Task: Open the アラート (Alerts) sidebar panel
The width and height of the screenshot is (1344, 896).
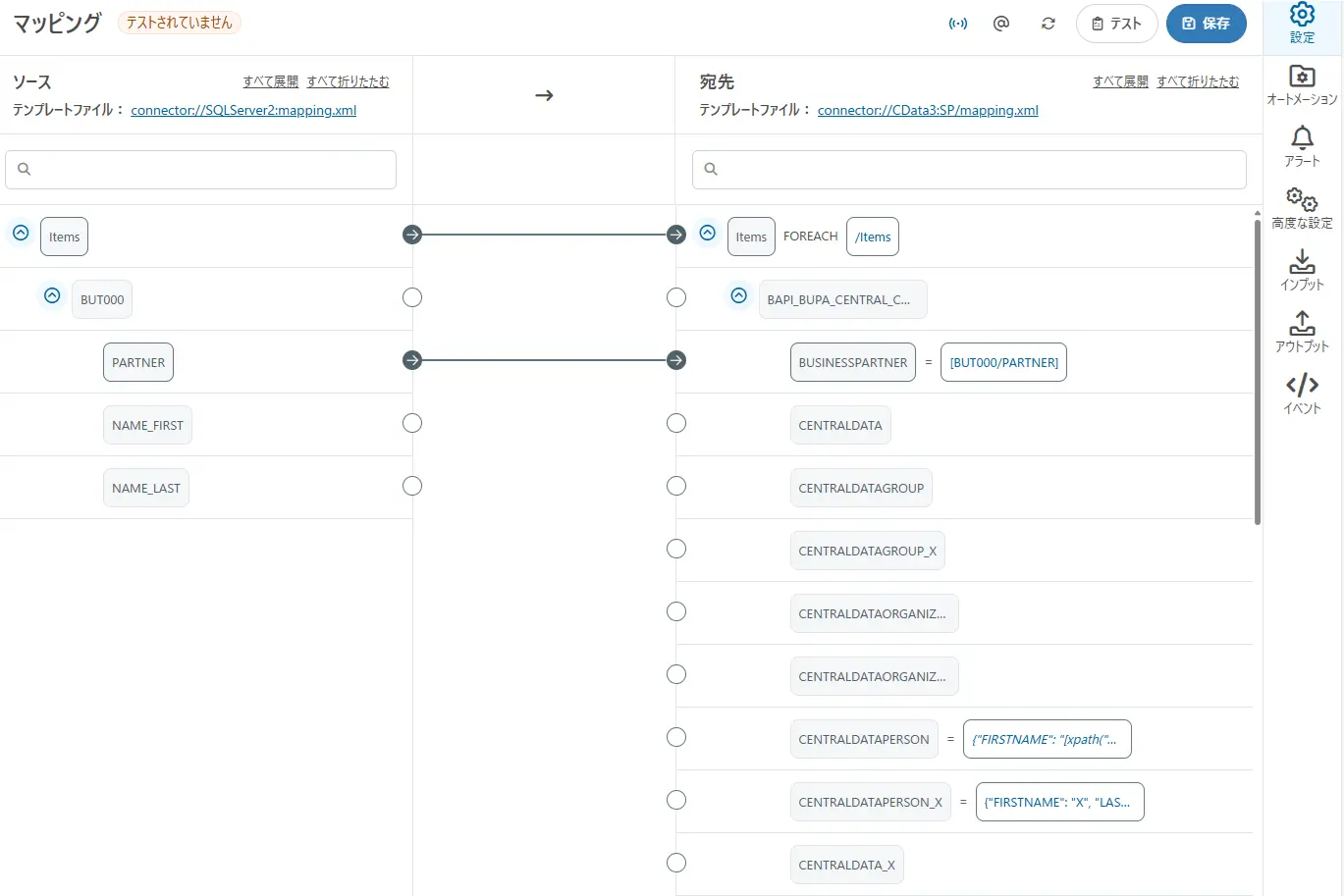Action: coord(1301,145)
